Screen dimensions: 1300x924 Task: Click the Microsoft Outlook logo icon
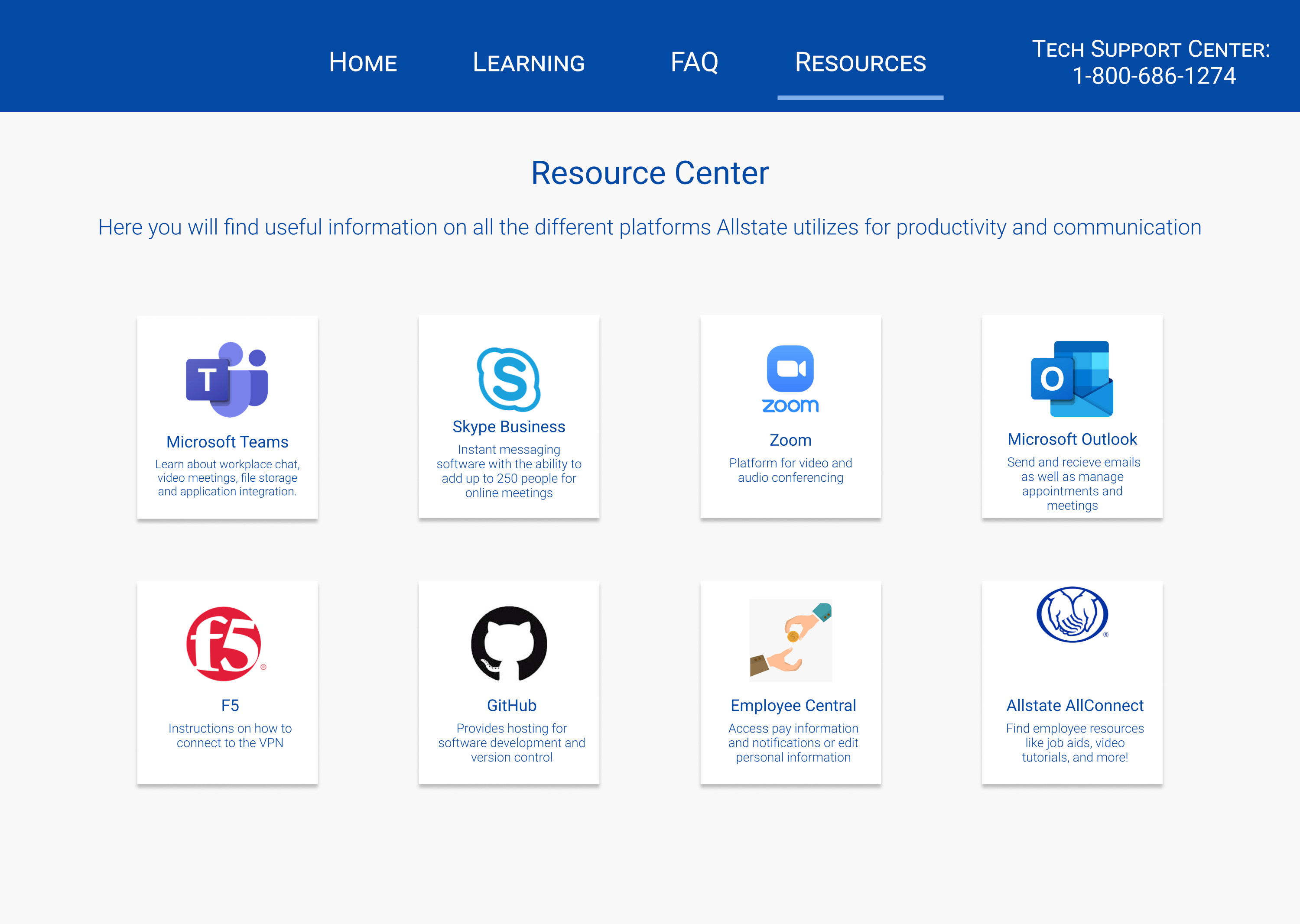[x=1072, y=379]
